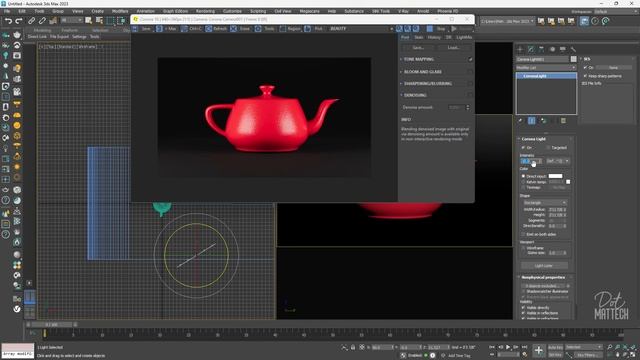
Task: Open the Display tab in command panel
Action: 562,49
